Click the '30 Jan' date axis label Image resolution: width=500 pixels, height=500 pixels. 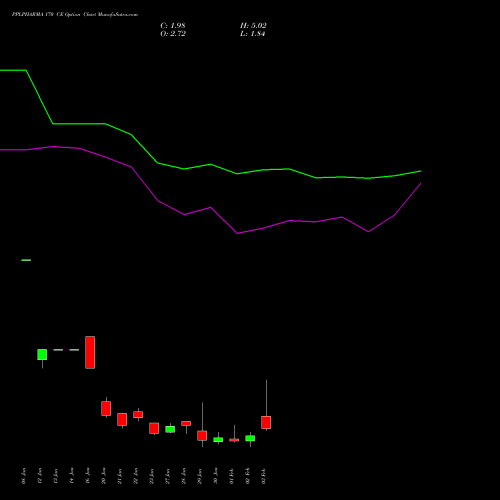[216, 476]
